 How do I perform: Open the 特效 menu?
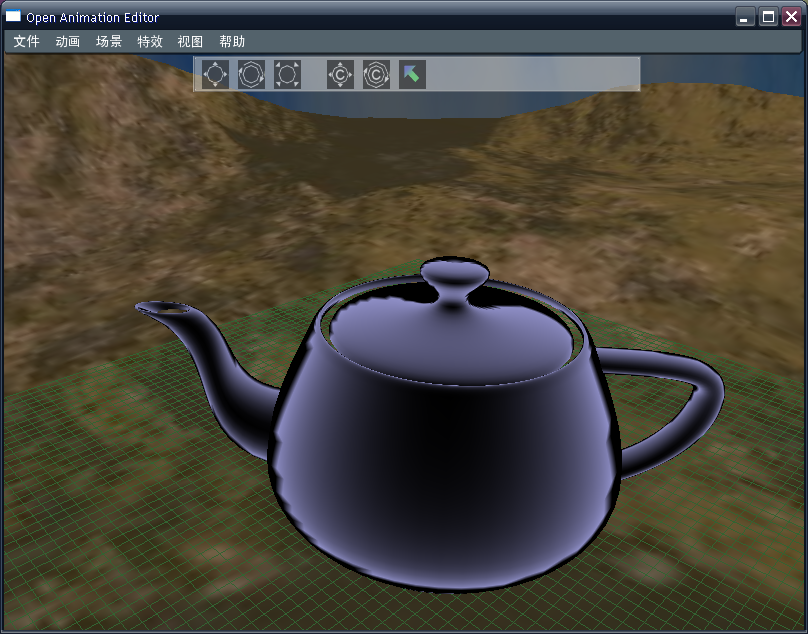150,41
